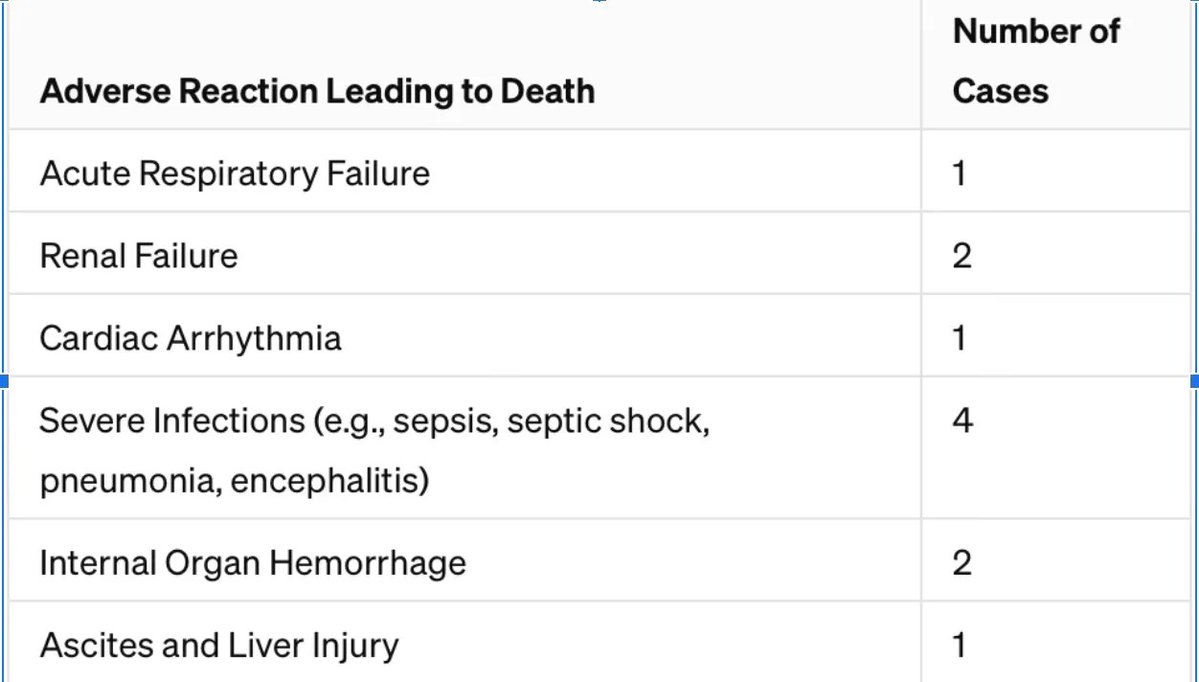Image resolution: width=1199 pixels, height=682 pixels.
Task: Click the "Internal Organ Hemorrhage" cell
Action: pos(253,563)
